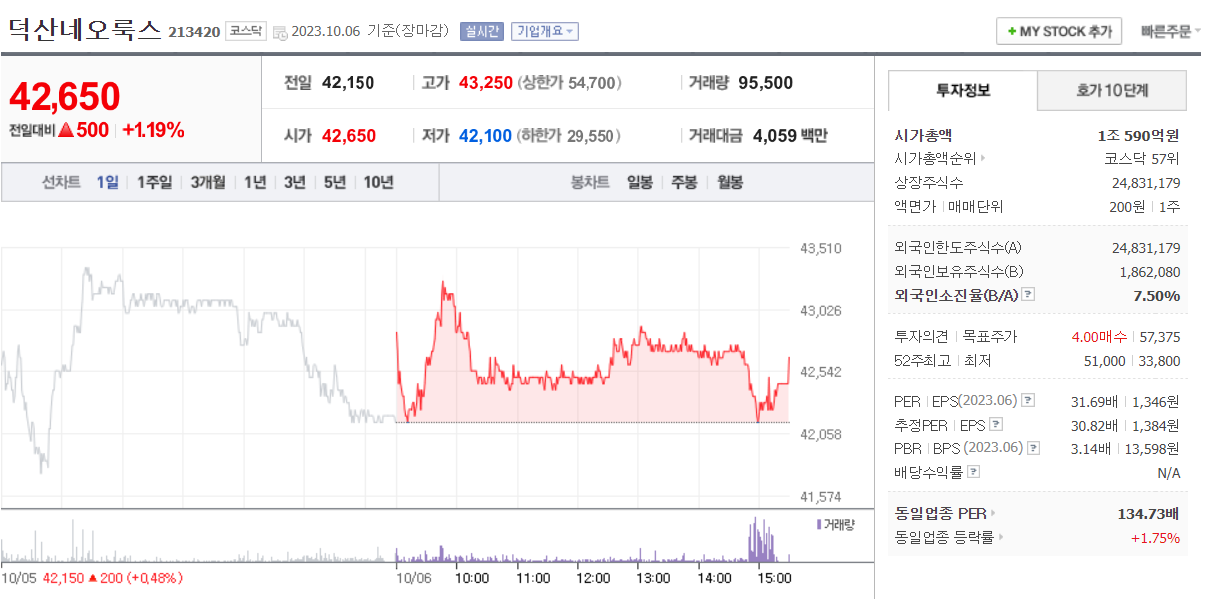Click 외국인보유주식수 value 1,862,080
Viewport: 1209px width, 599px height.
click(x=1150, y=272)
